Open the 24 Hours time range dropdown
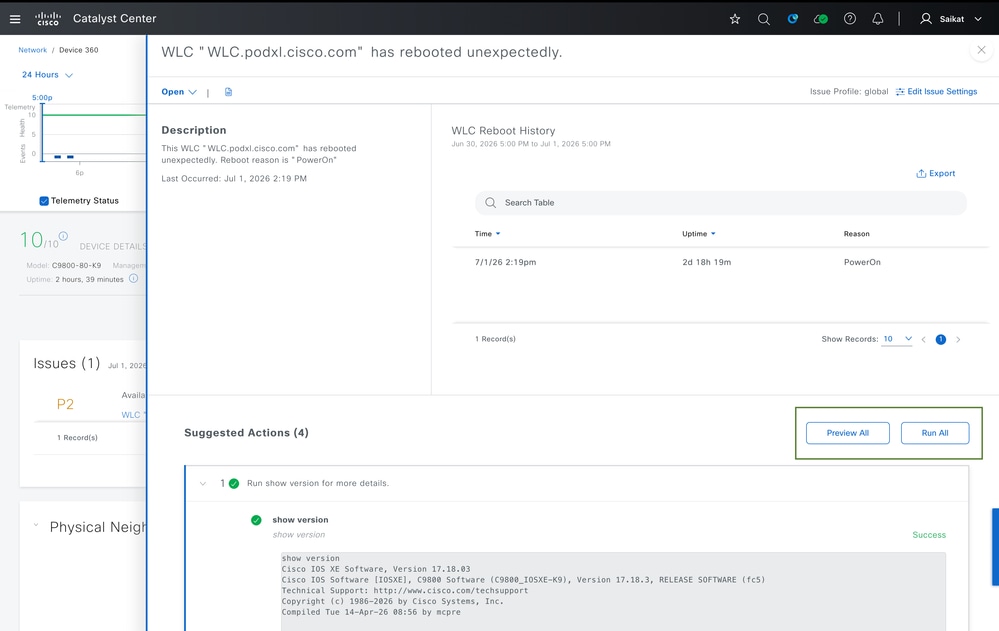This screenshot has width=999, height=631. click(47, 75)
